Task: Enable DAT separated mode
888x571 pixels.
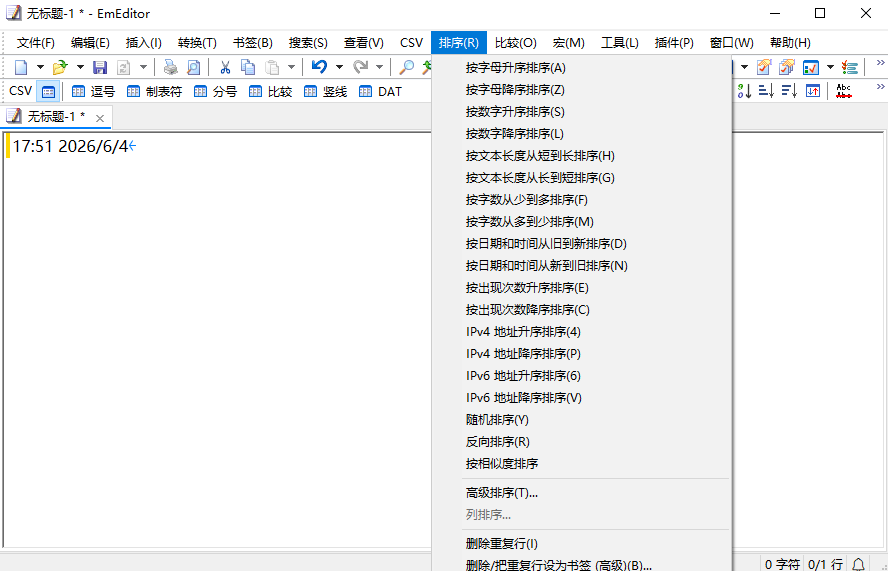Action: click(x=380, y=91)
